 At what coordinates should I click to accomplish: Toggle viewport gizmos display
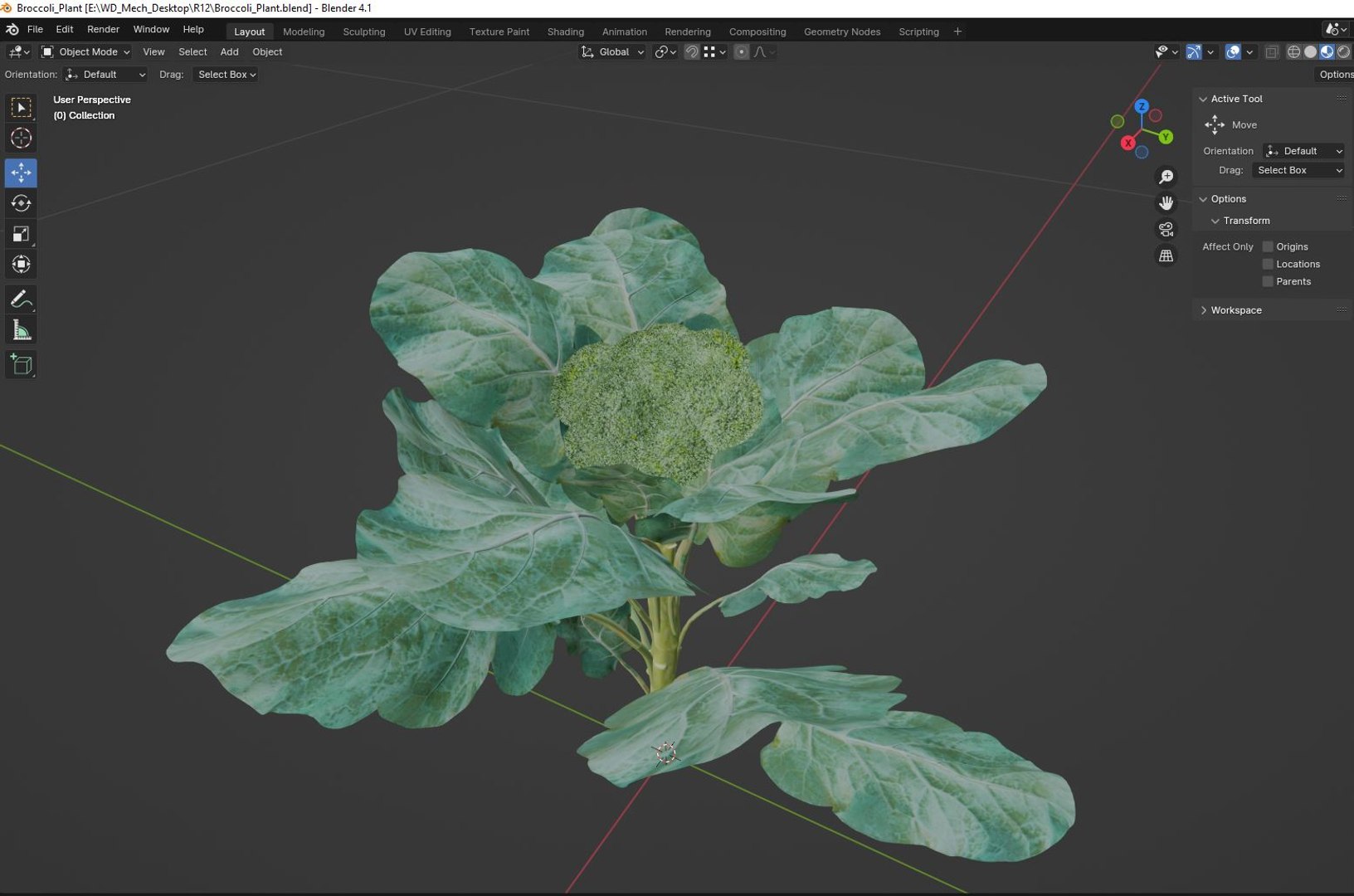point(1193,51)
